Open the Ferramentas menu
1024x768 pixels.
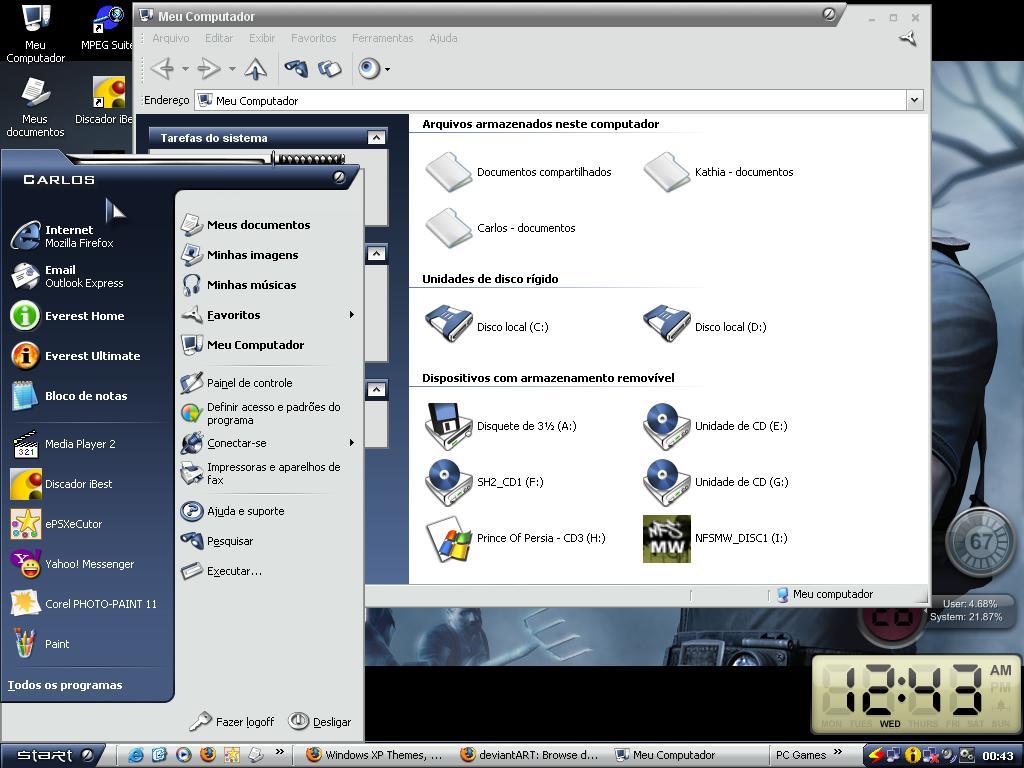point(383,38)
